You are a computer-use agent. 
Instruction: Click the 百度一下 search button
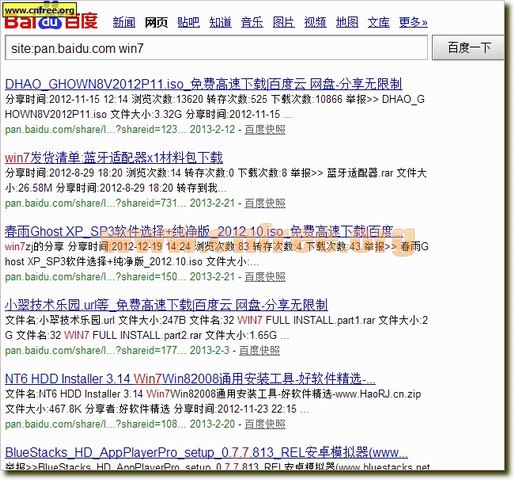468,48
